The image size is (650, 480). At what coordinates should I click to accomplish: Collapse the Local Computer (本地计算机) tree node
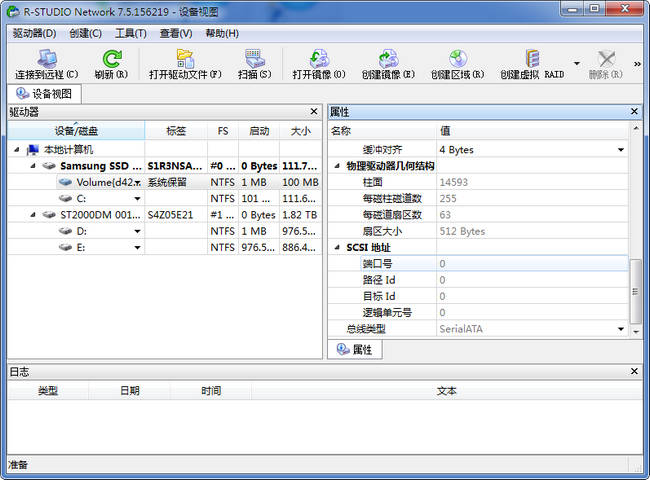pyautogui.click(x=17, y=150)
